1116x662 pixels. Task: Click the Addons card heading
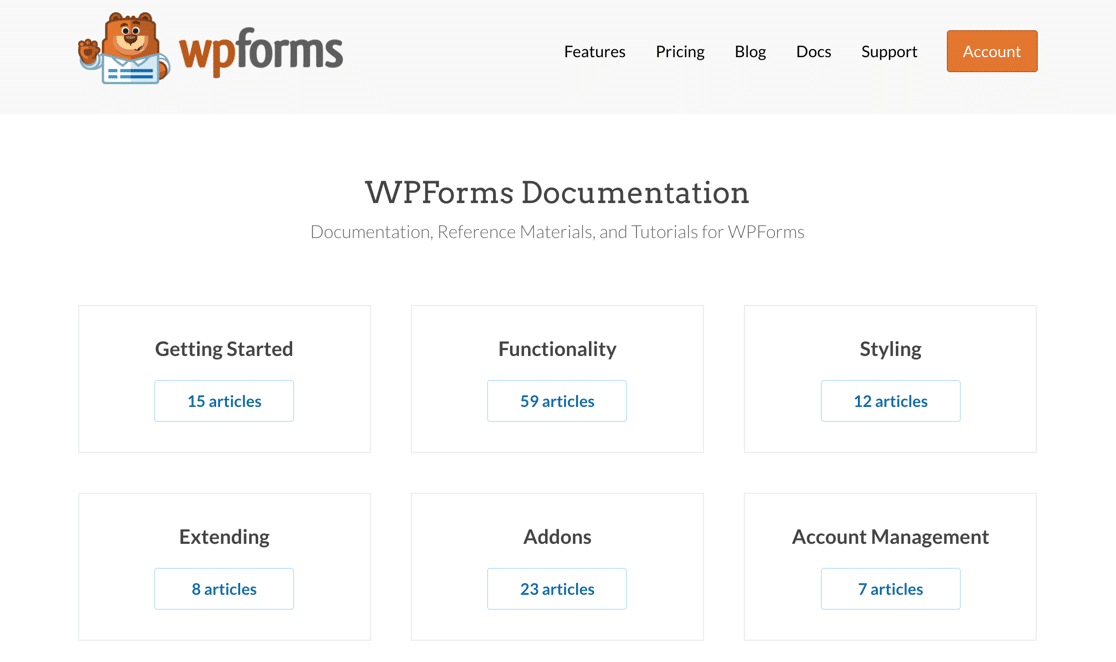click(x=557, y=537)
